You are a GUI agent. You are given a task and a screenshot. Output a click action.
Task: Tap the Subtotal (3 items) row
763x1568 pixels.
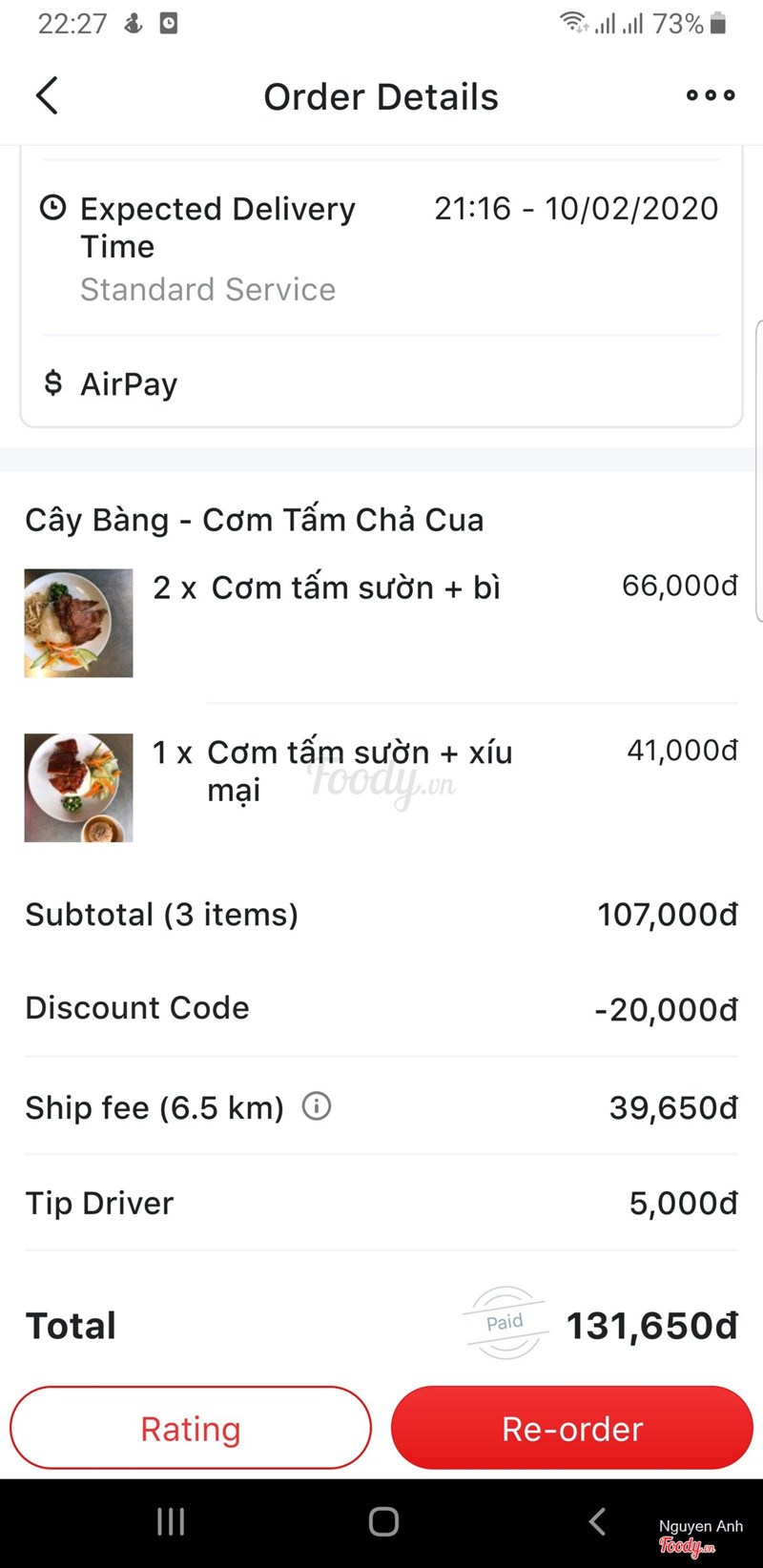381,915
